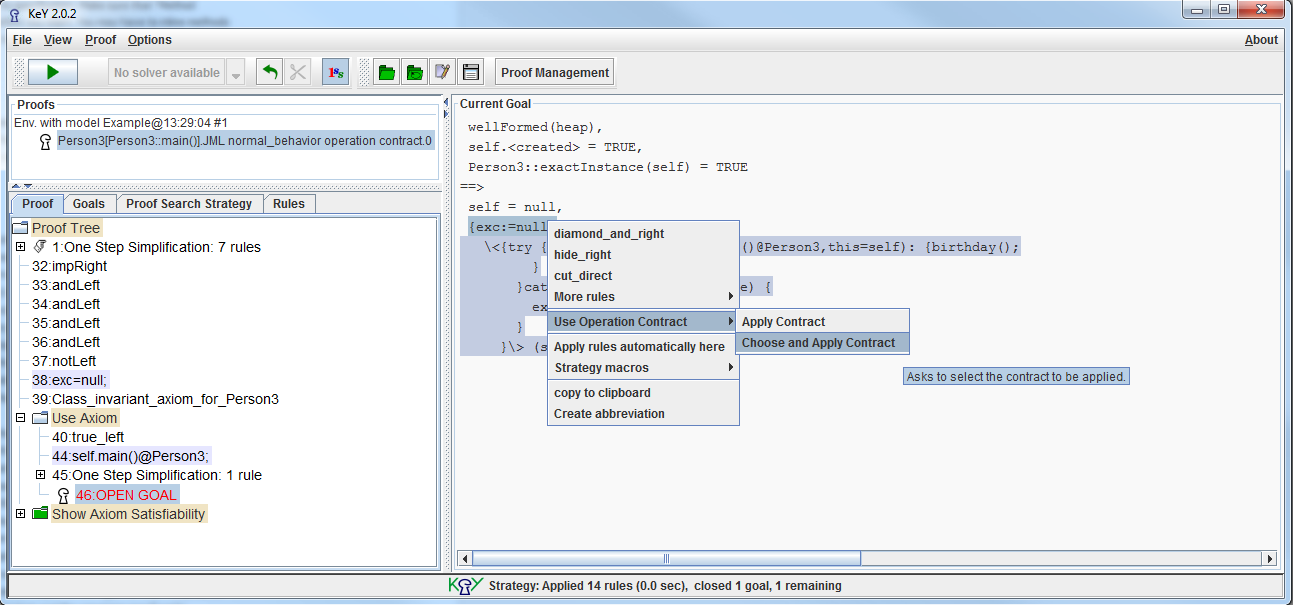1293x605 pixels.
Task: Select tree node 33:andLeft
Action: click(x=66, y=285)
